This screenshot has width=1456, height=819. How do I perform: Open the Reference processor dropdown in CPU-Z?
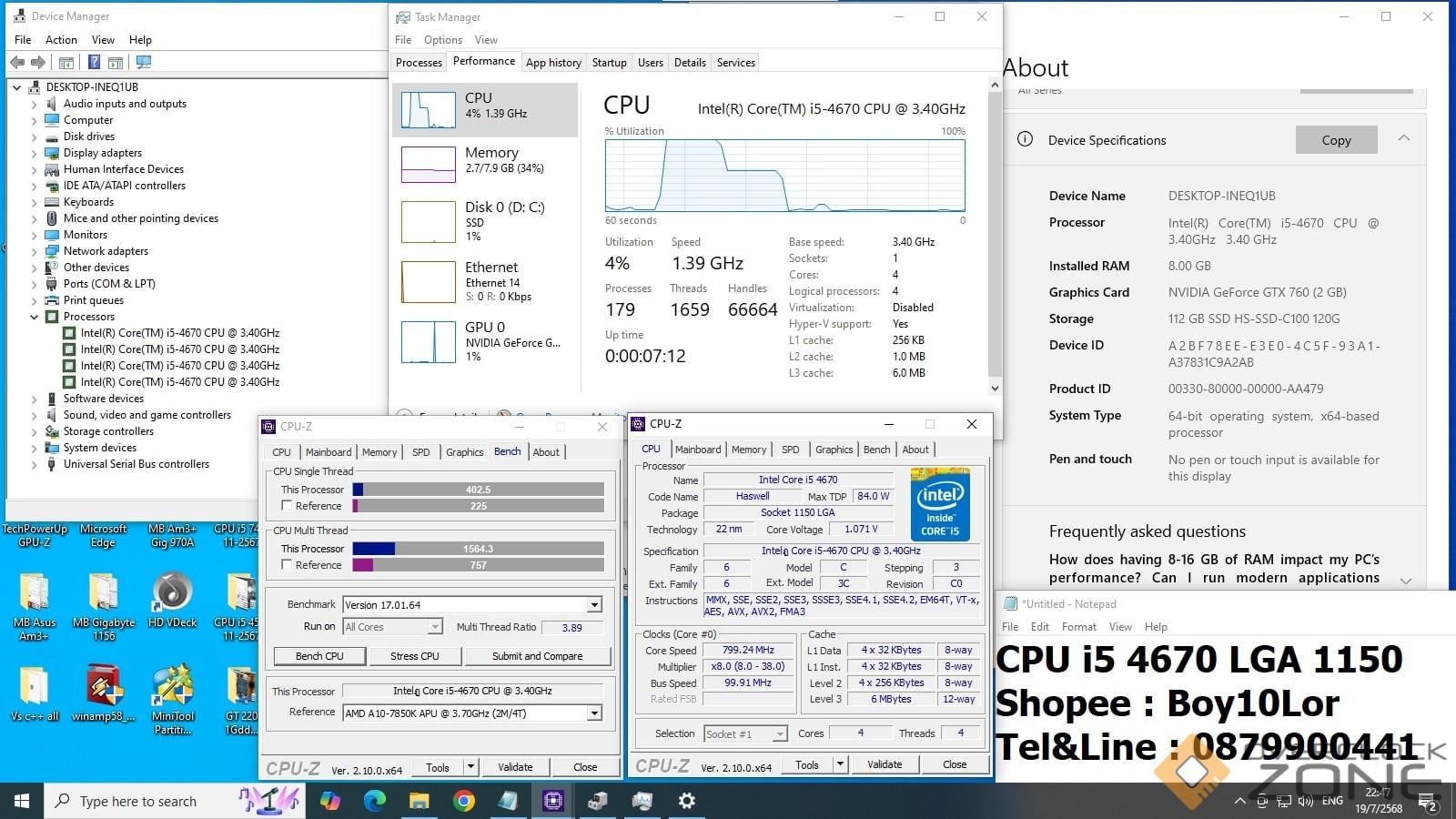point(594,713)
